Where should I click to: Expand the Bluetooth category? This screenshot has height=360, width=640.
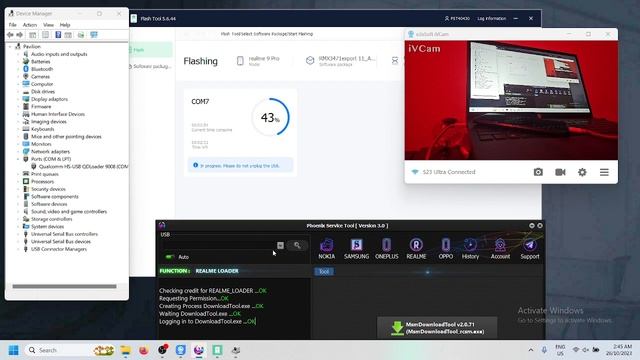[18, 69]
